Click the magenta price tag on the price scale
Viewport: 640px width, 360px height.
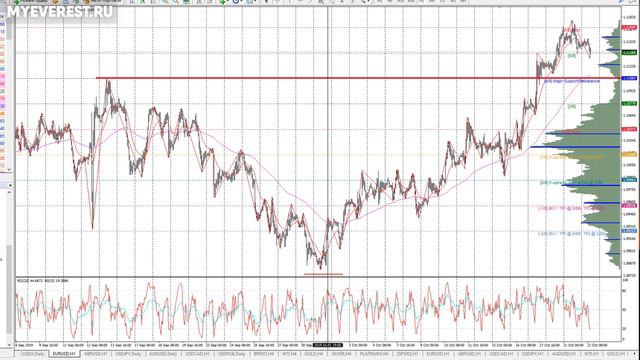(629, 205)
